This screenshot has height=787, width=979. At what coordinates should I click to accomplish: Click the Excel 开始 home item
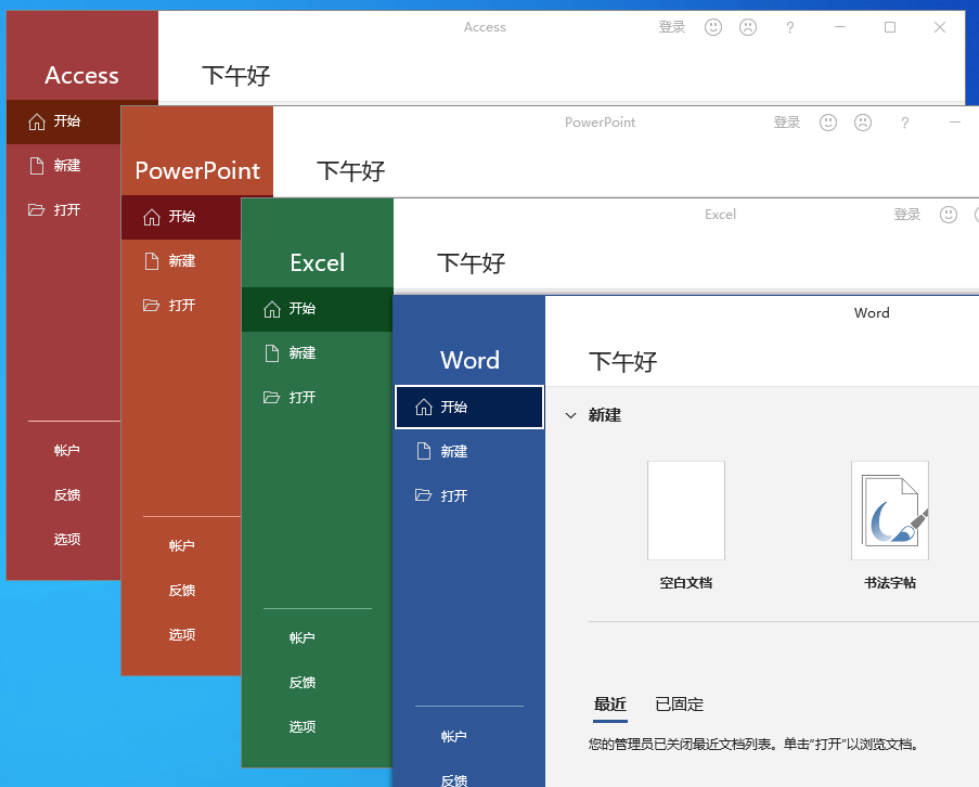coord(317,309)
